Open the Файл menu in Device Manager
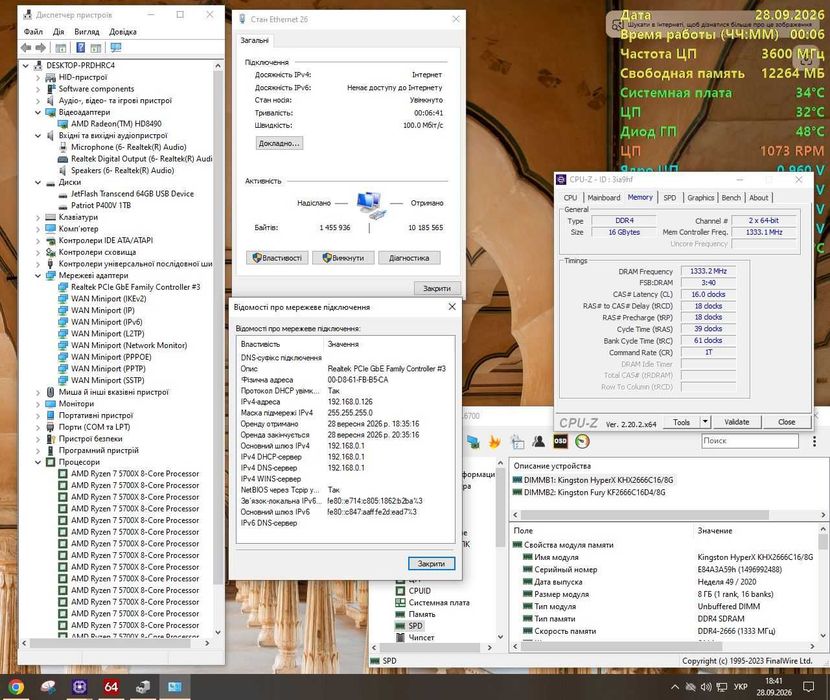830x700 pixels. coord(33,31)
